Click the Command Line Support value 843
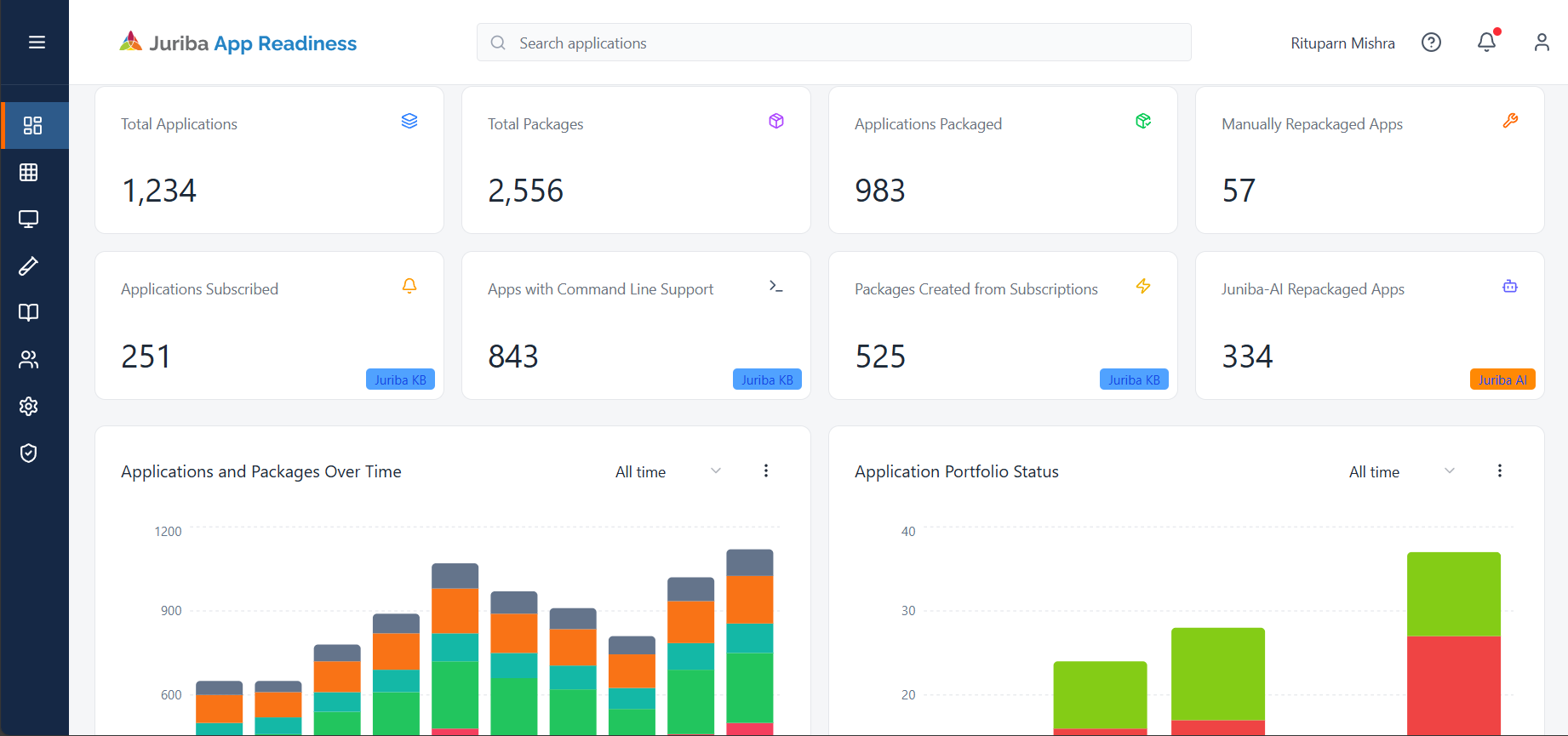 (513, 357)
